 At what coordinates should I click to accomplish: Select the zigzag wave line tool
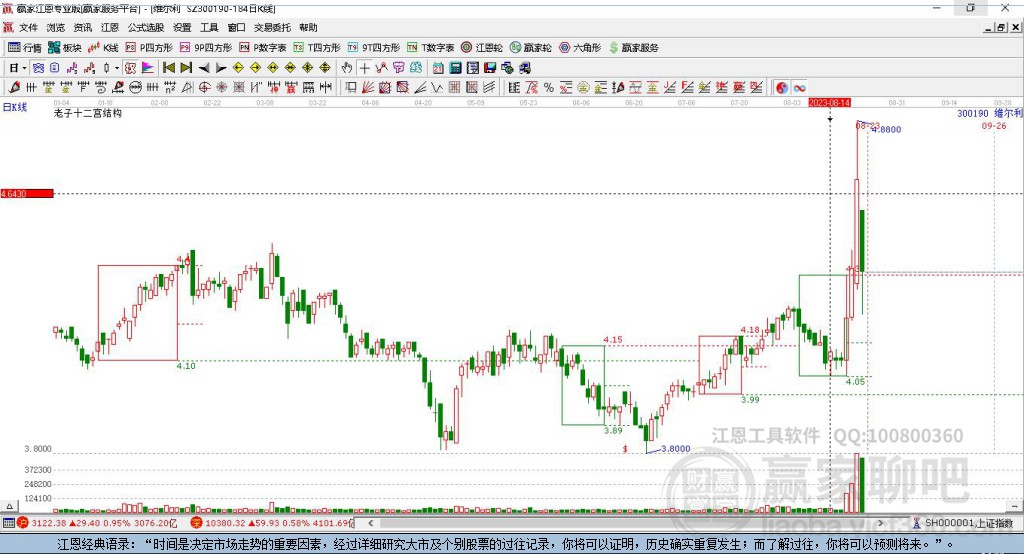437,88
